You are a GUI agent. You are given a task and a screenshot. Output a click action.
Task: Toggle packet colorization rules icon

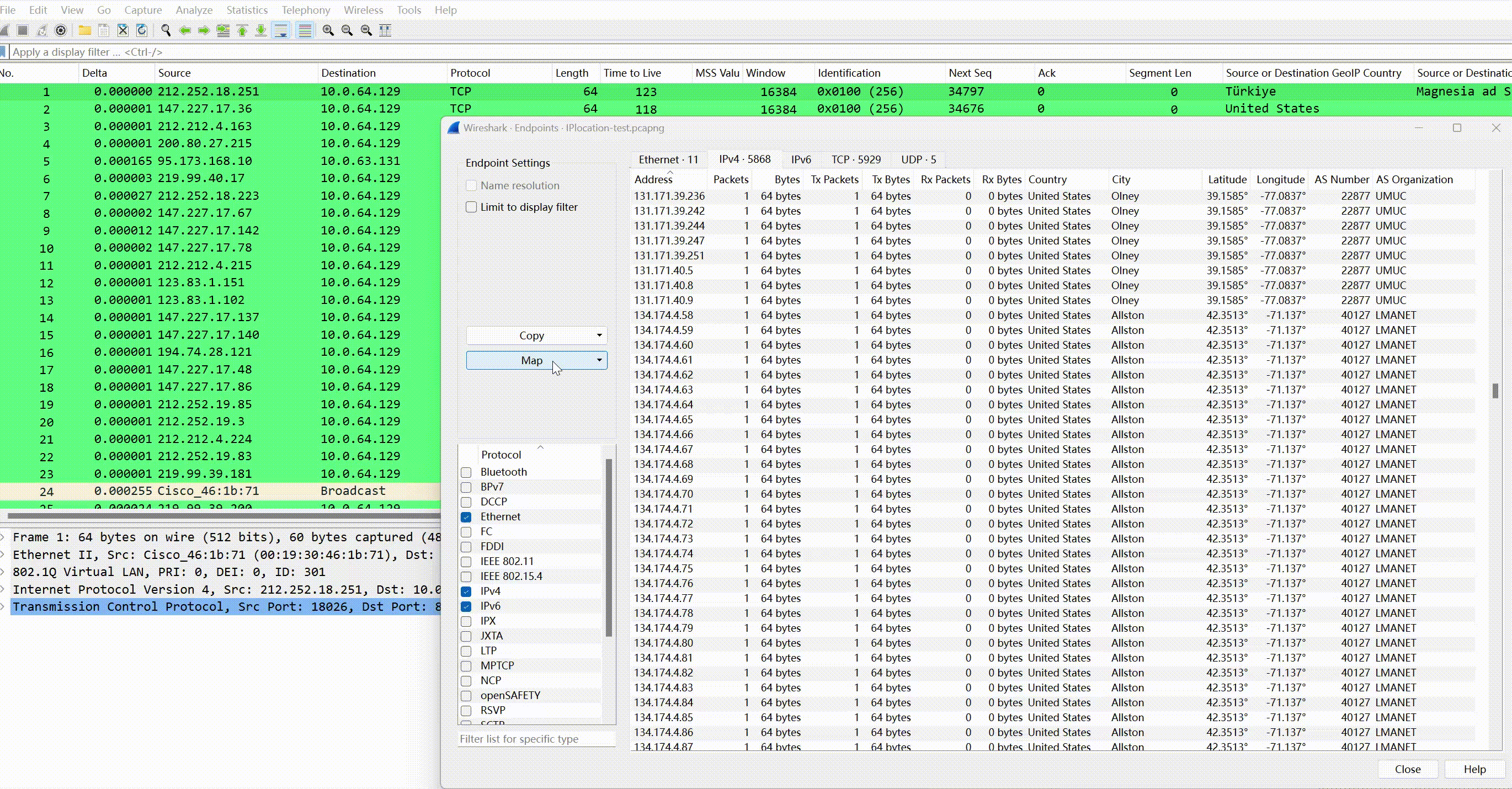tap(305, 30)
